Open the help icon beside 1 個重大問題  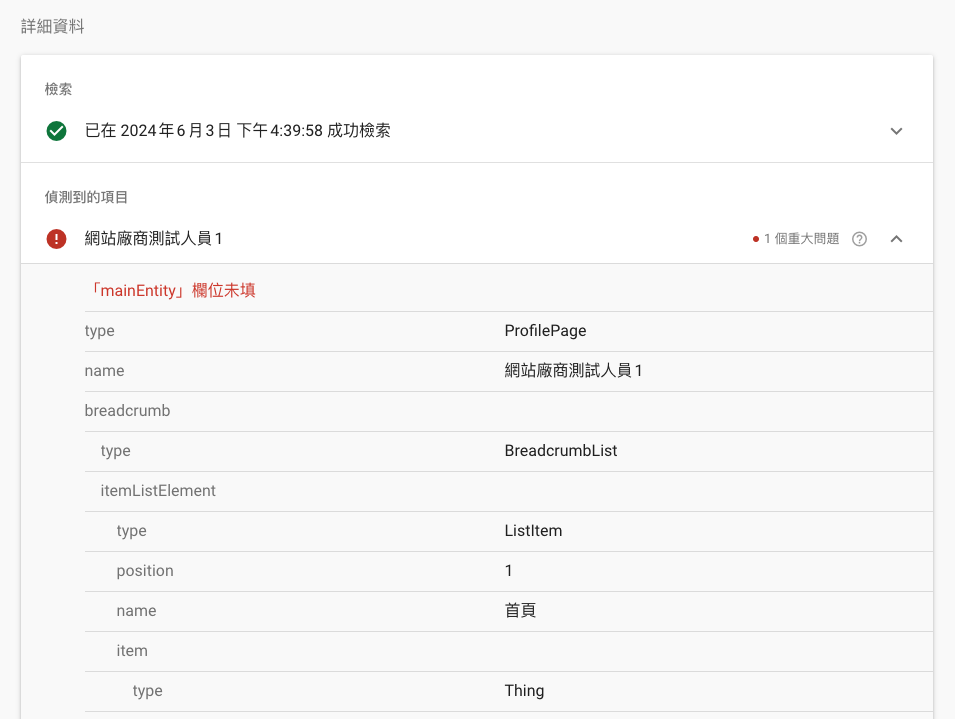pyautogui.click(x=859, y=238)
